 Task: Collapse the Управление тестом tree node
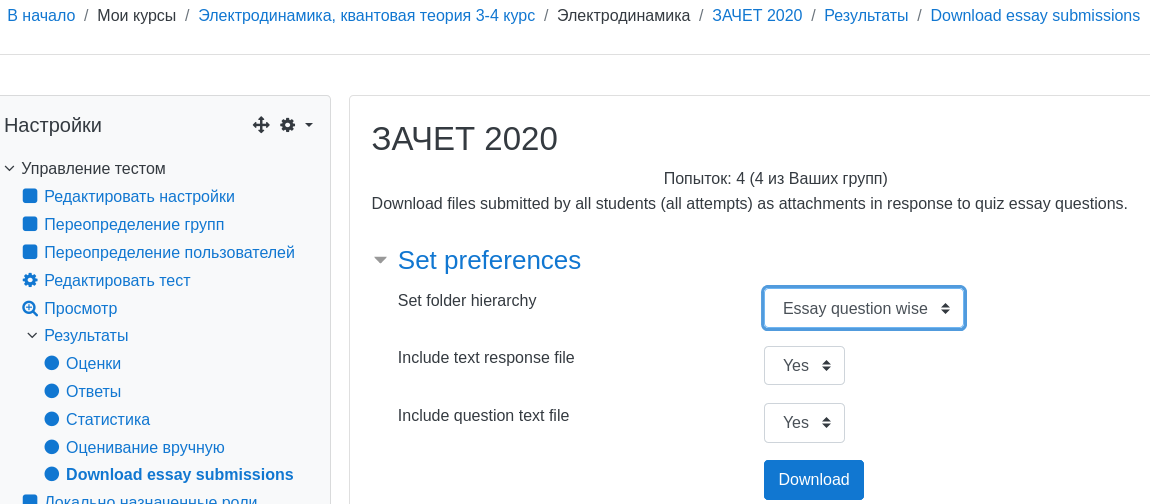coord(10,169)
